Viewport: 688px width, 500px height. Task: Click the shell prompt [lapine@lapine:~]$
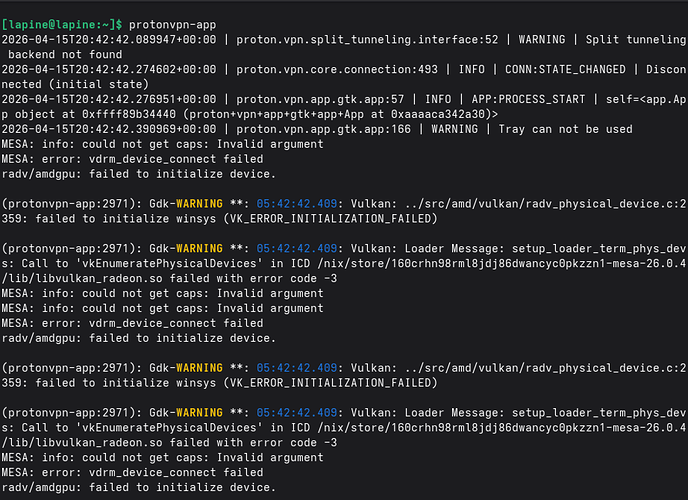[62, 25]
